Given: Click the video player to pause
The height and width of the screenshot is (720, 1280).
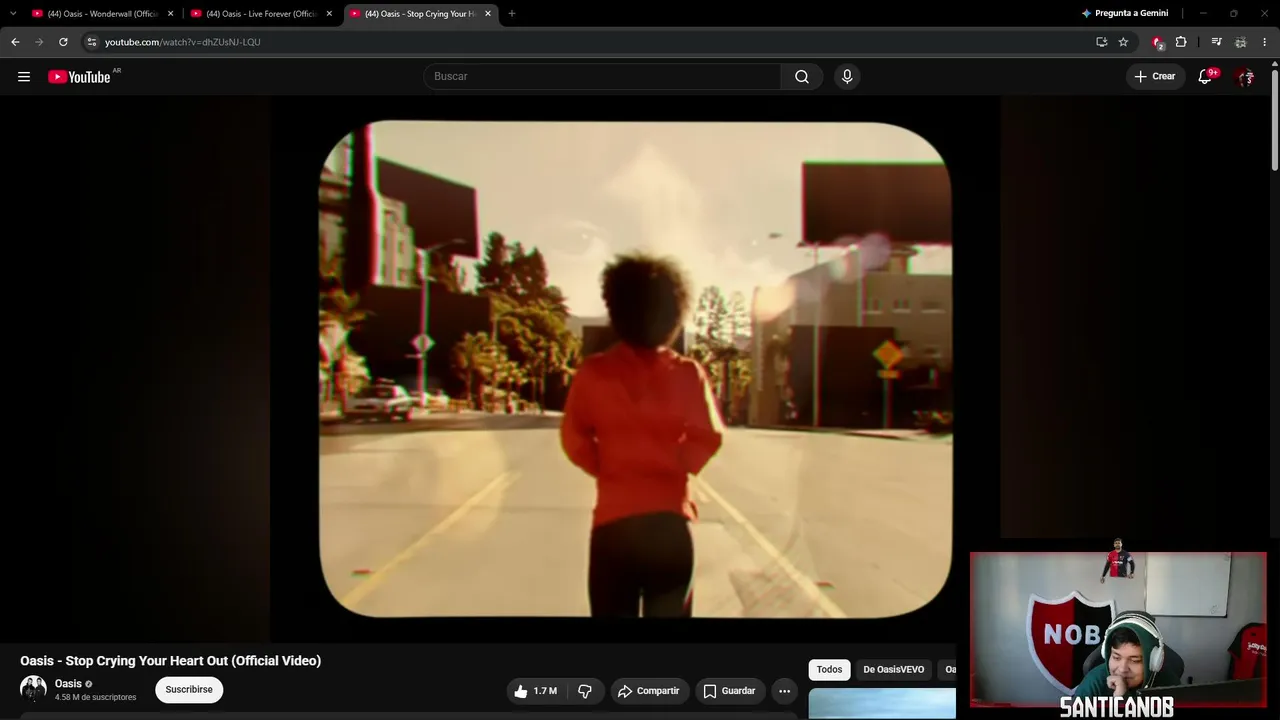Looking at the screenshot, I should click(x=635, y=369).
